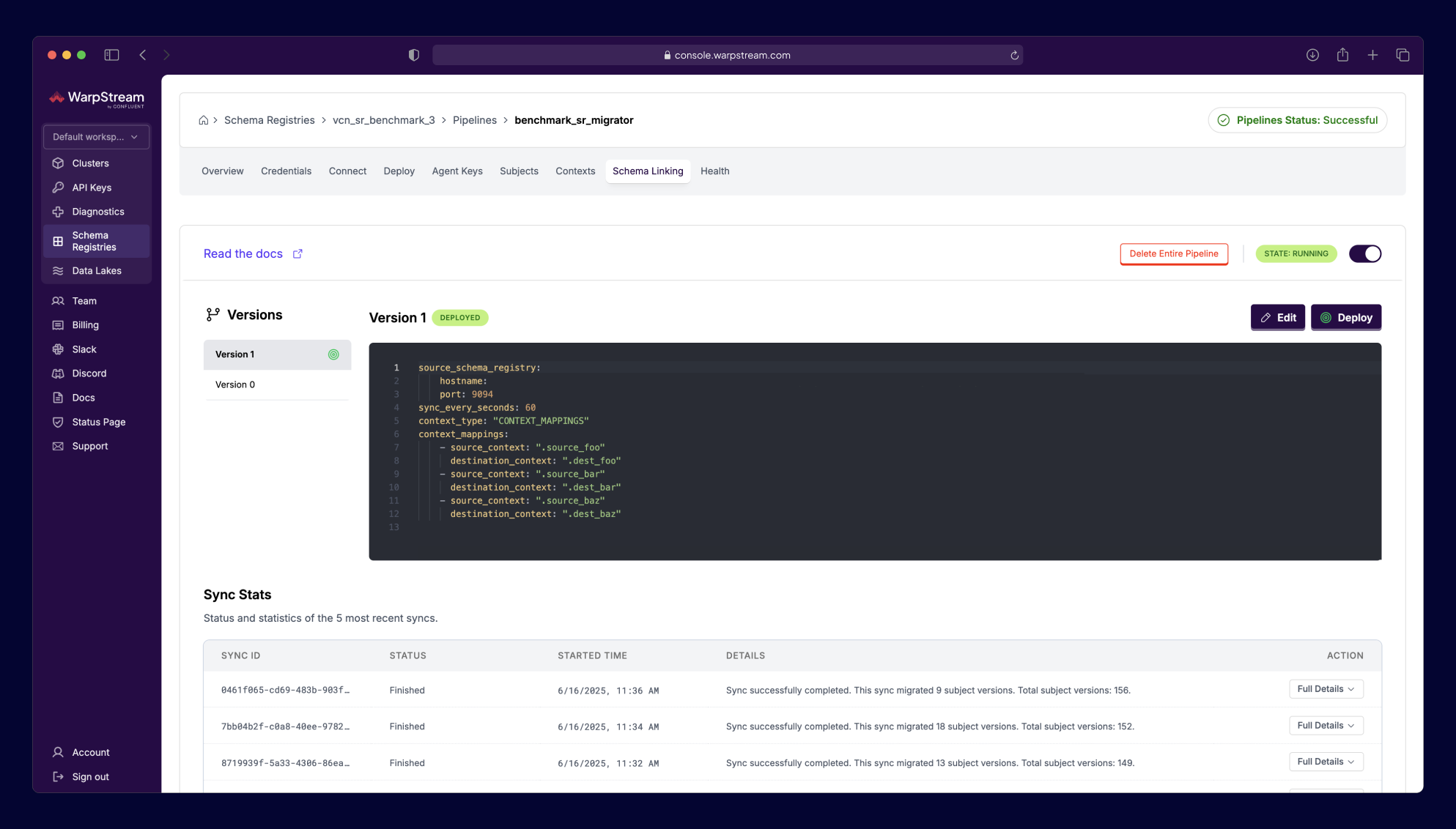Open Data Lakes in sidebar

(97, 271)
